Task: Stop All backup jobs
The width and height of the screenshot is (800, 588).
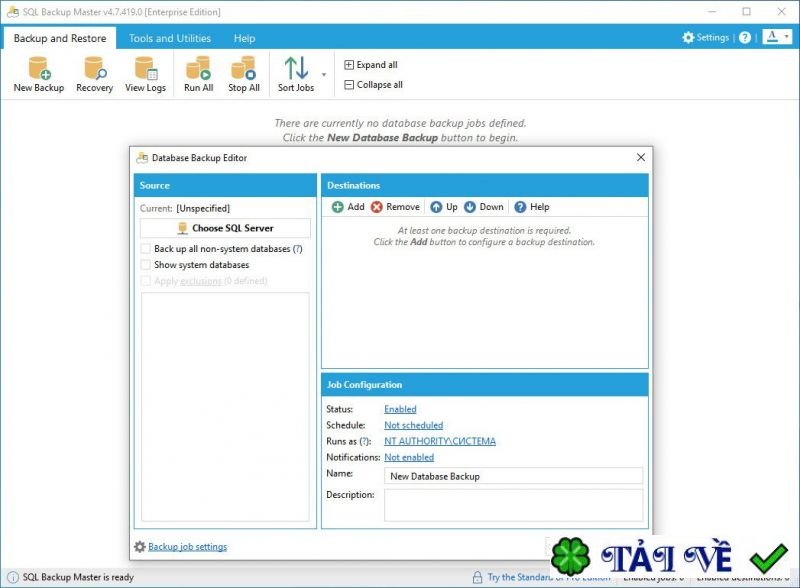Action: [244, 75]
